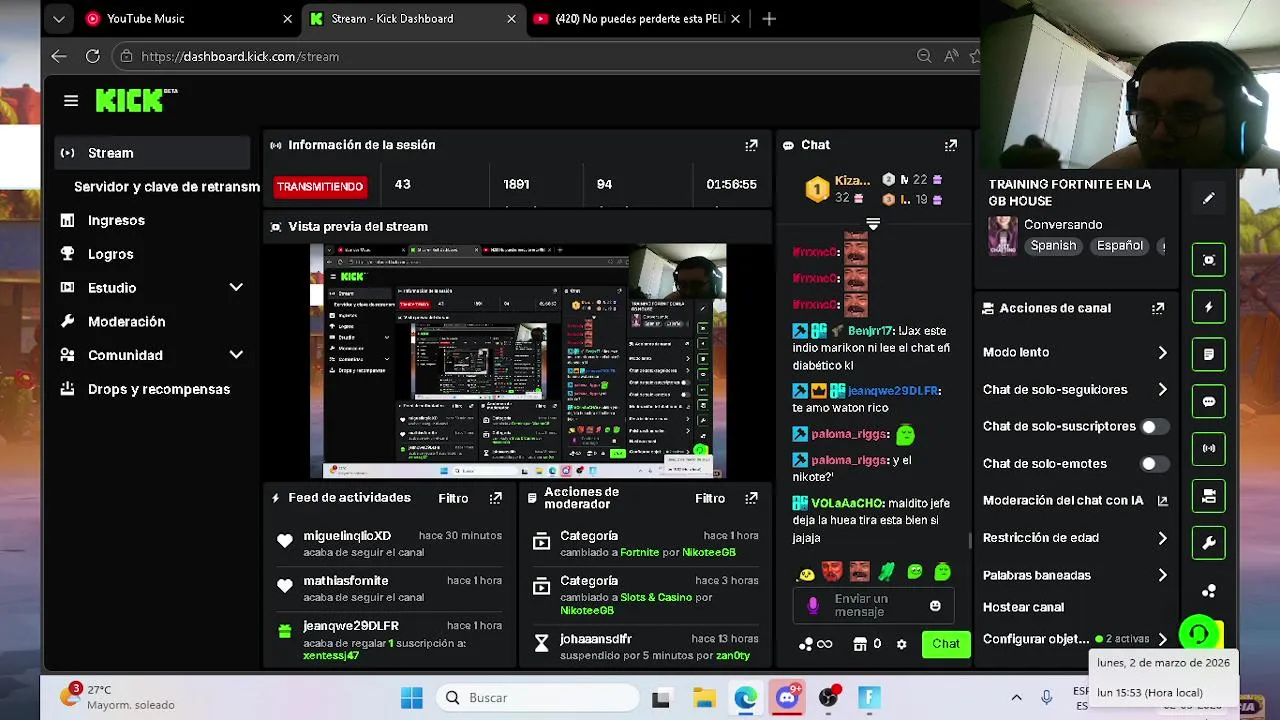1280x720 pixels.
Task: Toggle Chat de solo-suscriptores switch
Action: click(x=1155, y=427)
